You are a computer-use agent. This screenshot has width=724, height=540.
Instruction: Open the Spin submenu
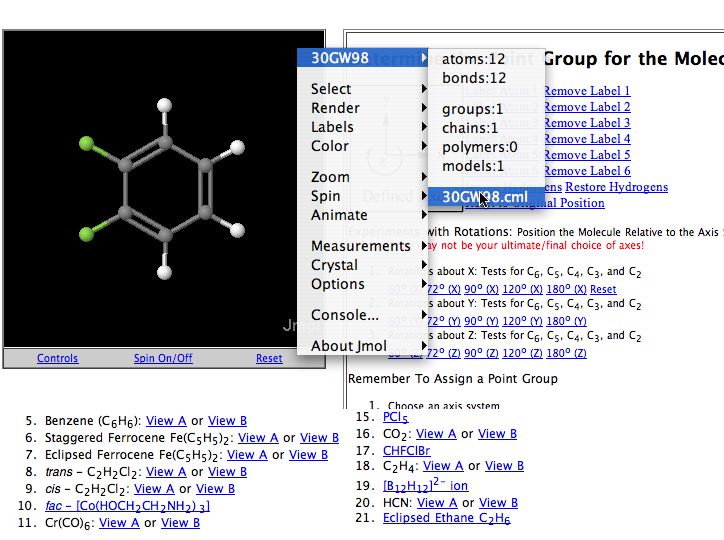[x=362, y=196]
